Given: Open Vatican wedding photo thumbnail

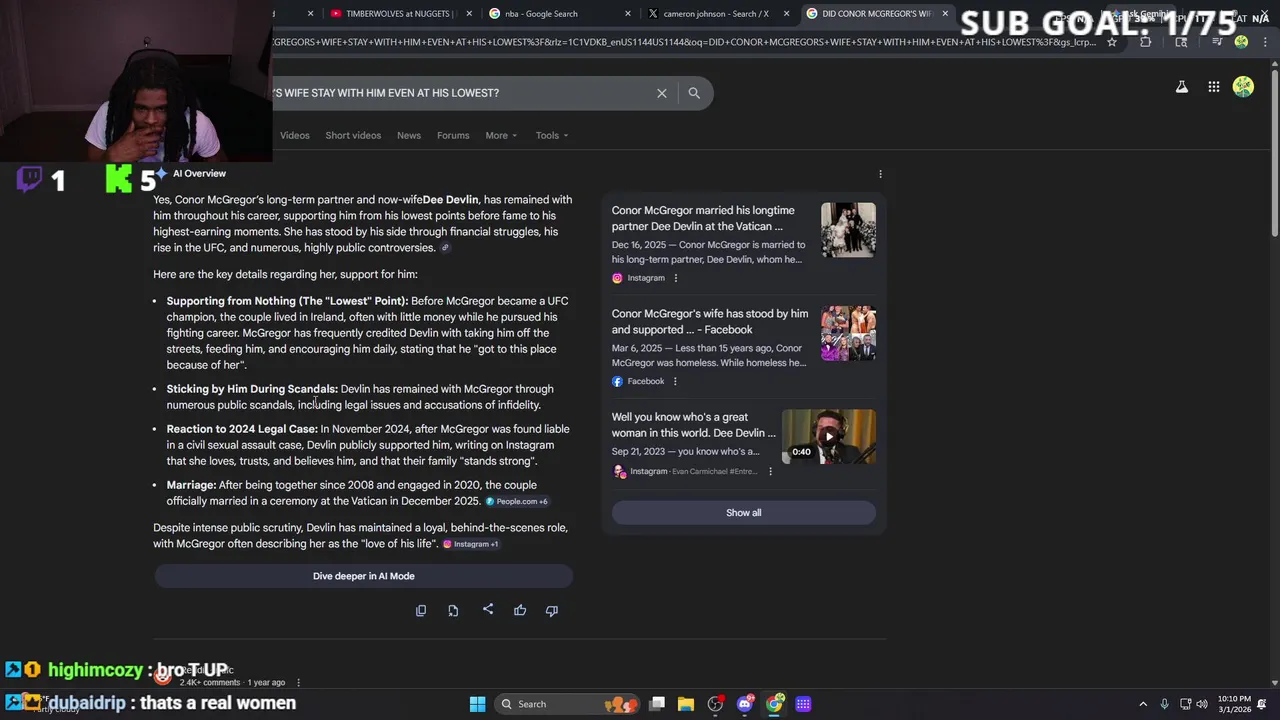Looking at the screenshot, I should tap(848, 230).
